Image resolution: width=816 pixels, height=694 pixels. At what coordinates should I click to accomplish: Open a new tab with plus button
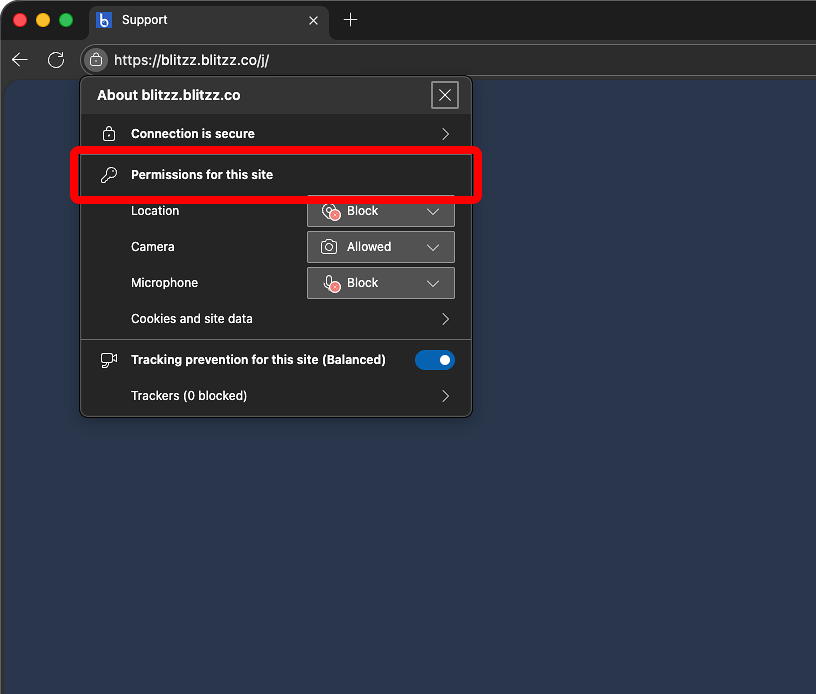pyautogui.click(x=351, y=20)
